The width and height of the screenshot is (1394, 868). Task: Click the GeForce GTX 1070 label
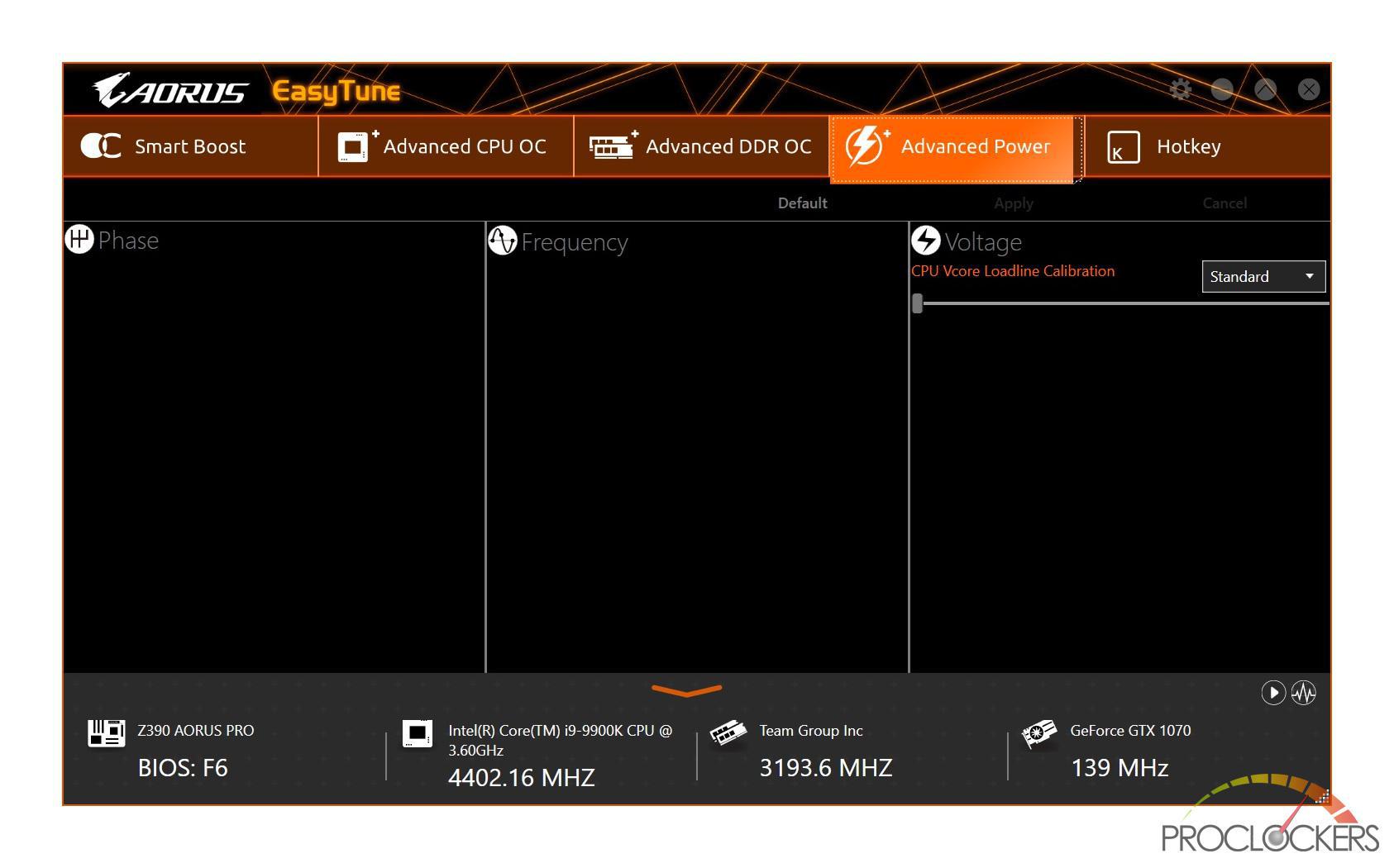[x=1130, y=731]
